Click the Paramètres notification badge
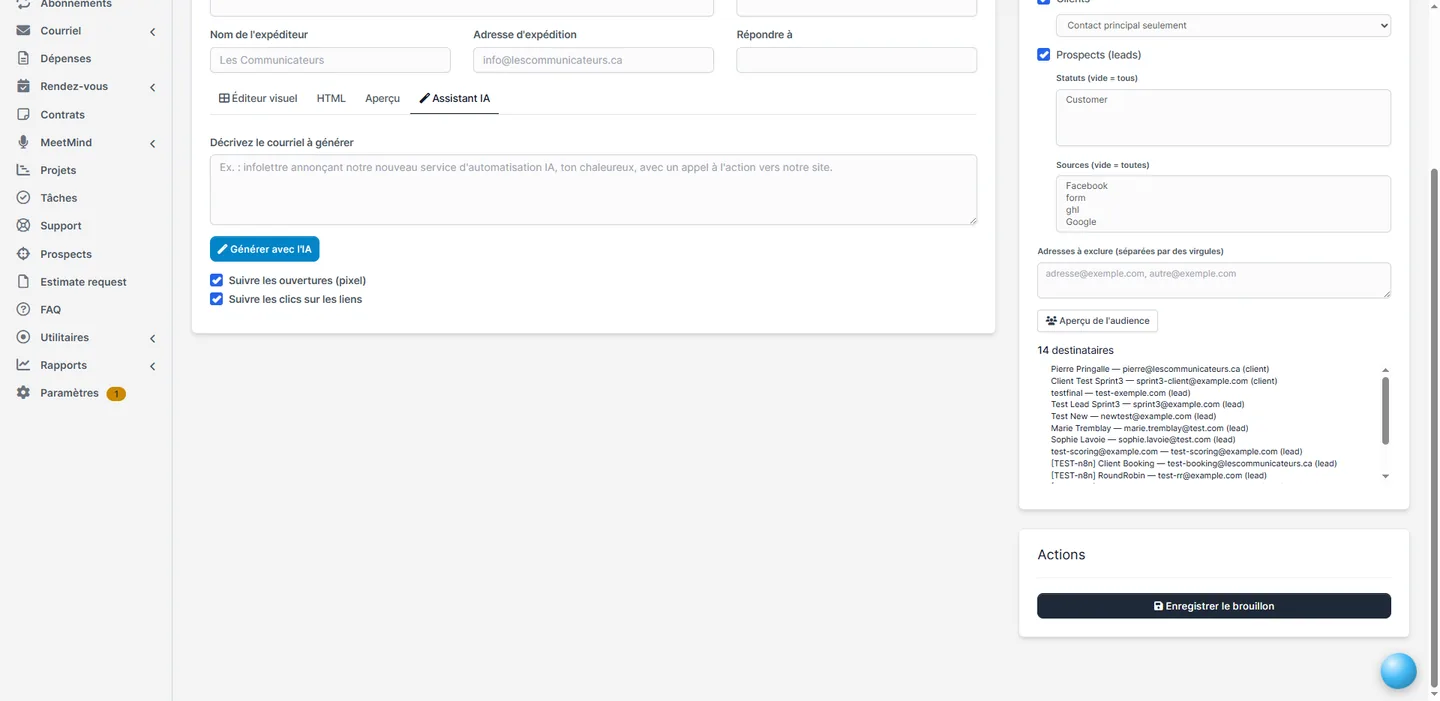 pos(115,394)
